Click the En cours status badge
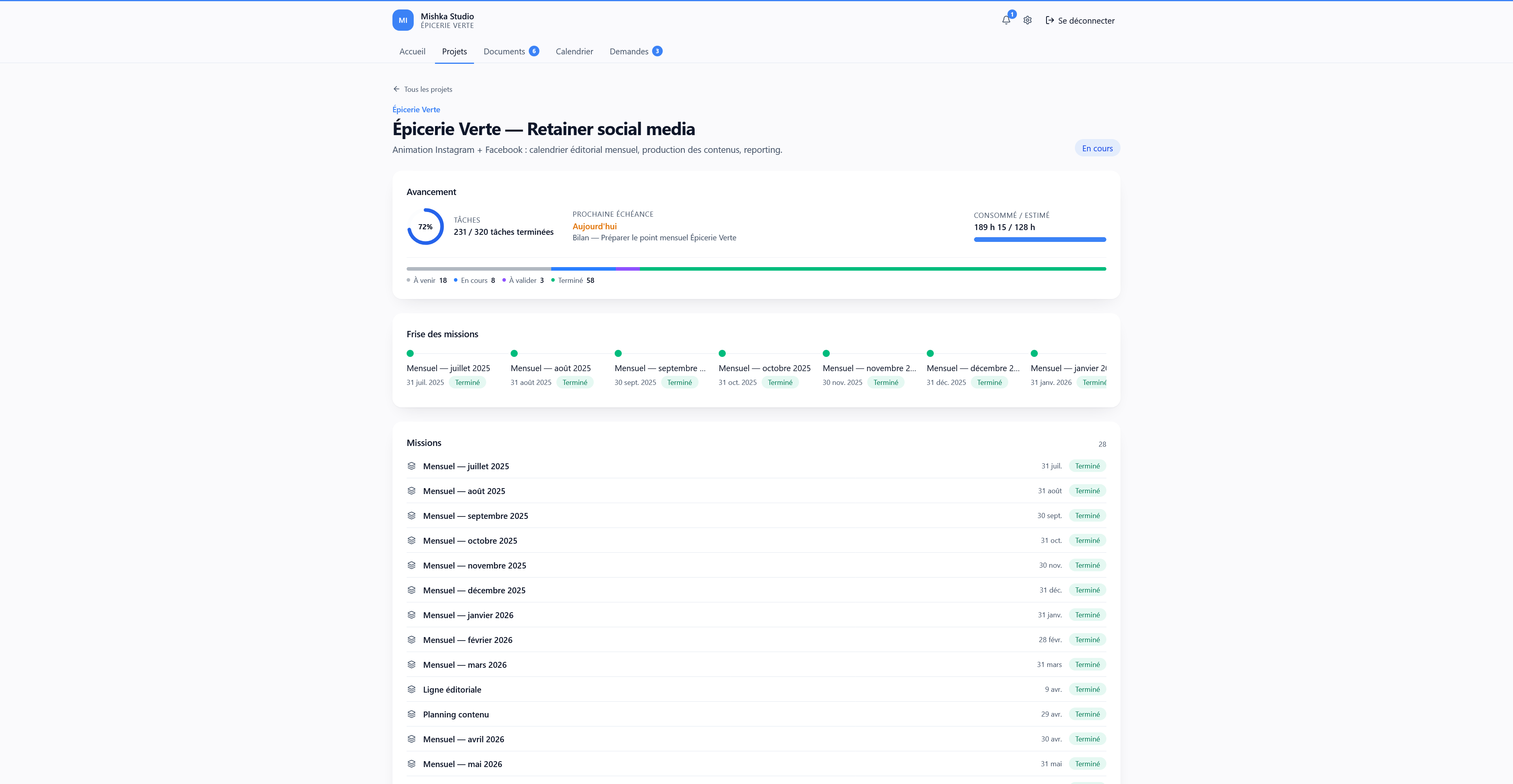The height and width of the screenshot is (784, 1513). [x=1097, y=148]
